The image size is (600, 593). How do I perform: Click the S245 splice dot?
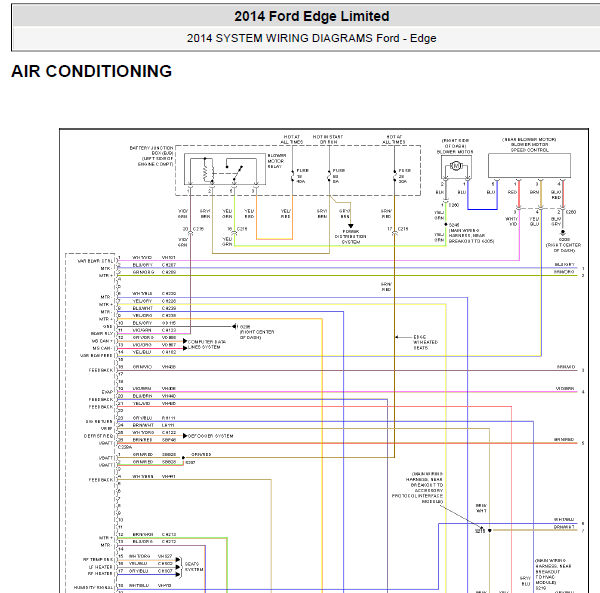pyautogui.click(x=446, y=225)
